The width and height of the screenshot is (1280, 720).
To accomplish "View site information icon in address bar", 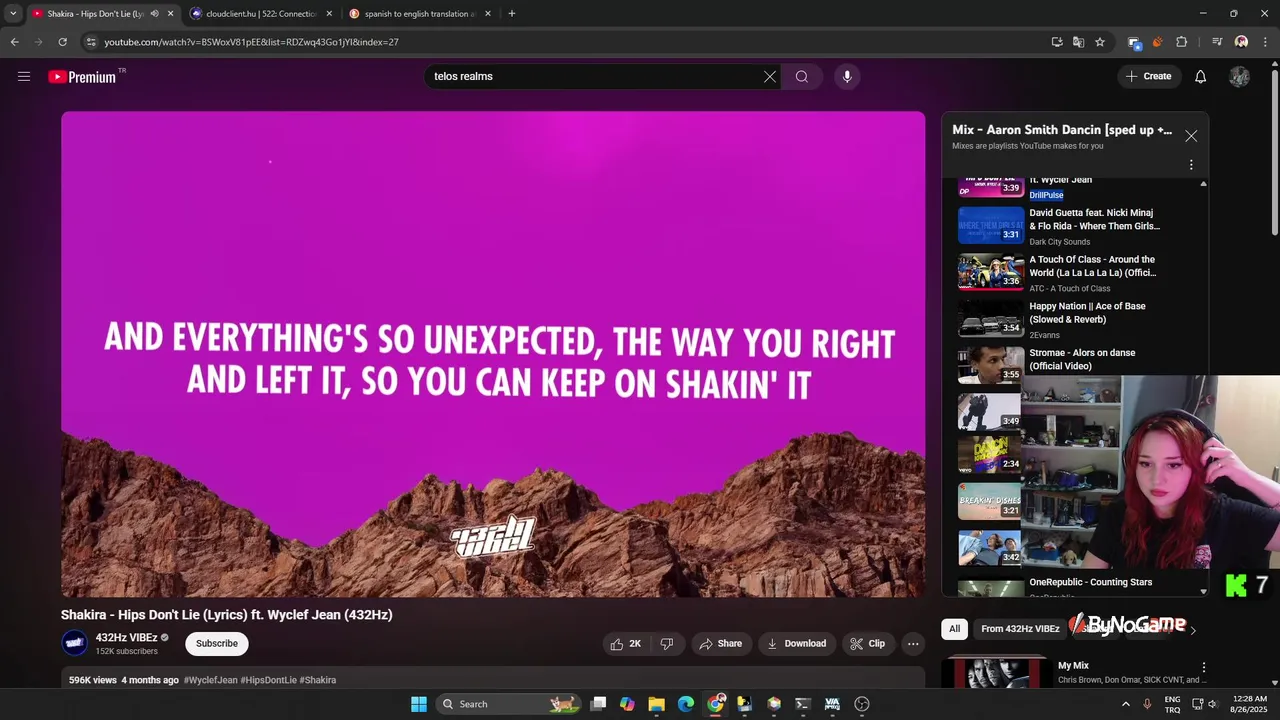I will 90,42.
